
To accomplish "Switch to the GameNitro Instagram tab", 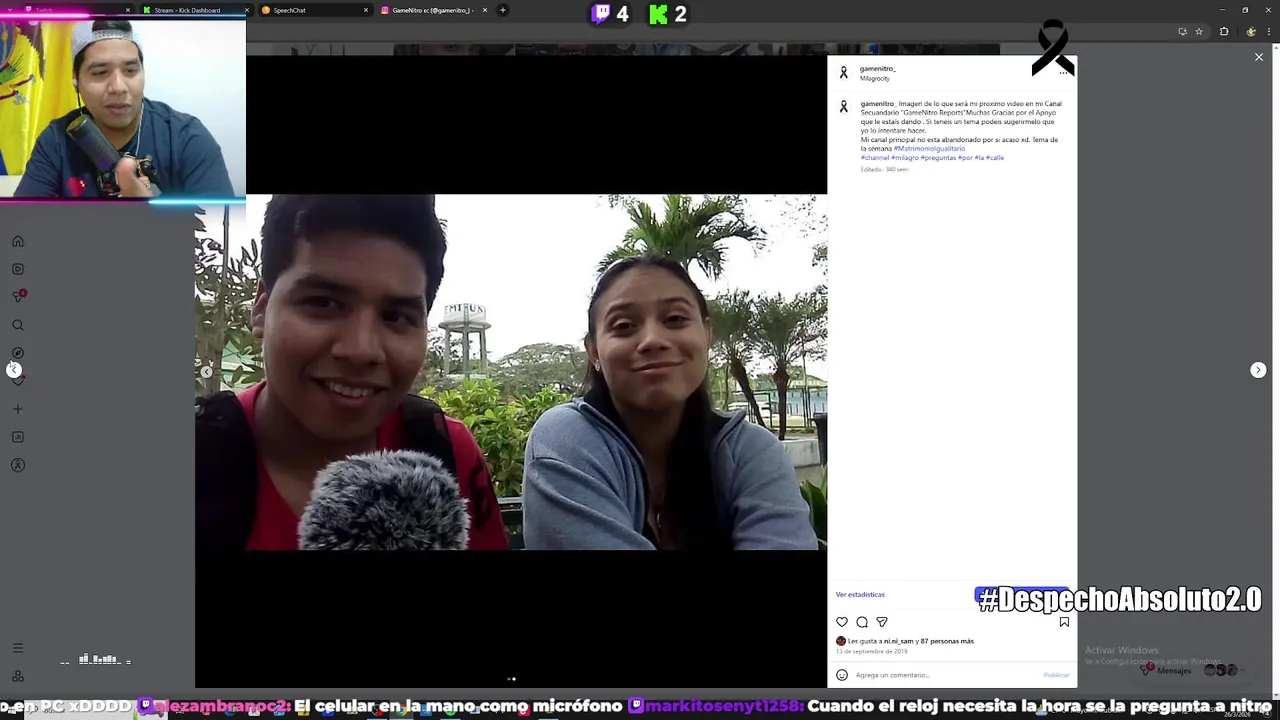I will pos(433,10).
